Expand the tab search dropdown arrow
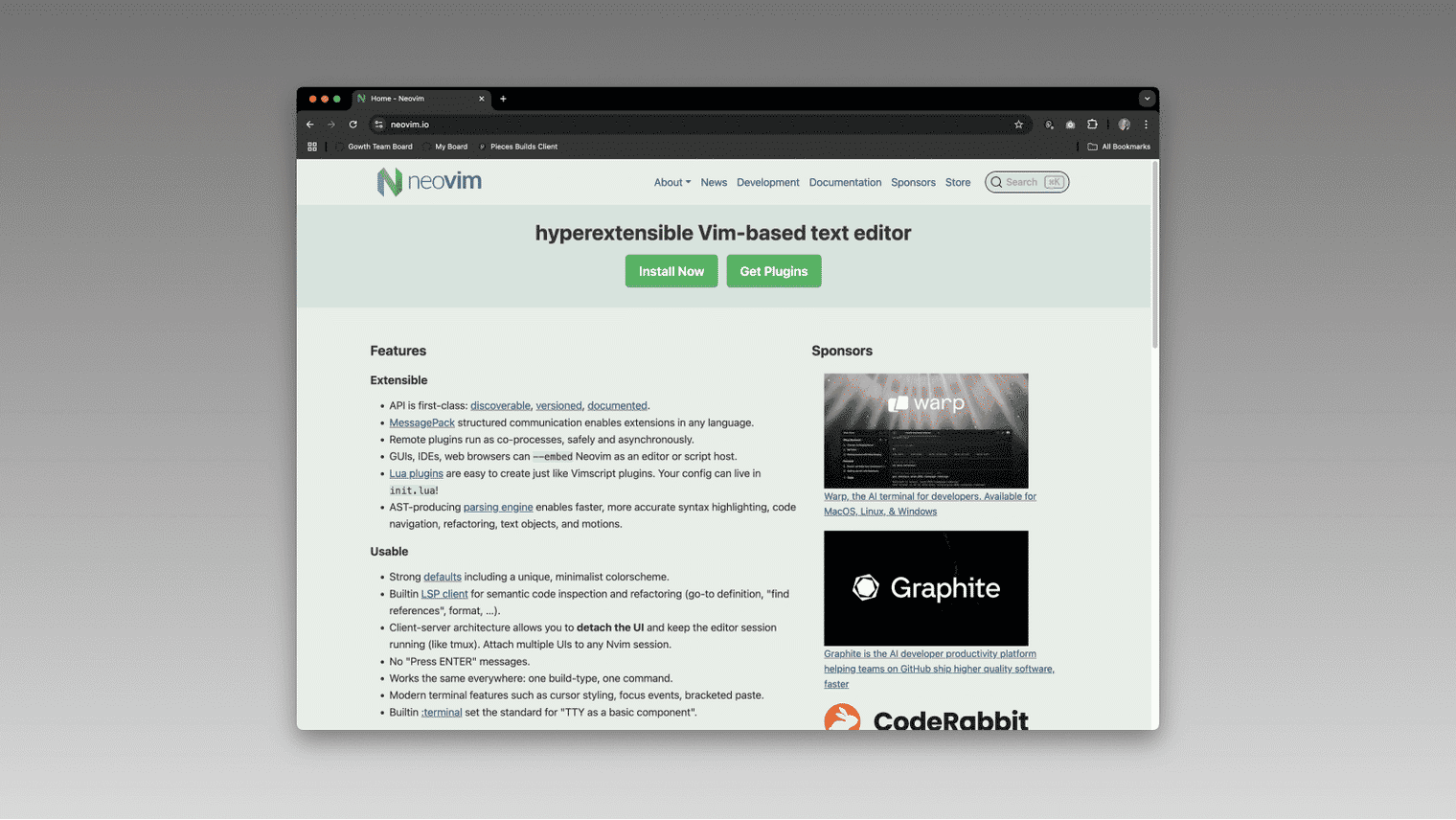Viewport: 1456px width, 820px height. [1147, 99]
